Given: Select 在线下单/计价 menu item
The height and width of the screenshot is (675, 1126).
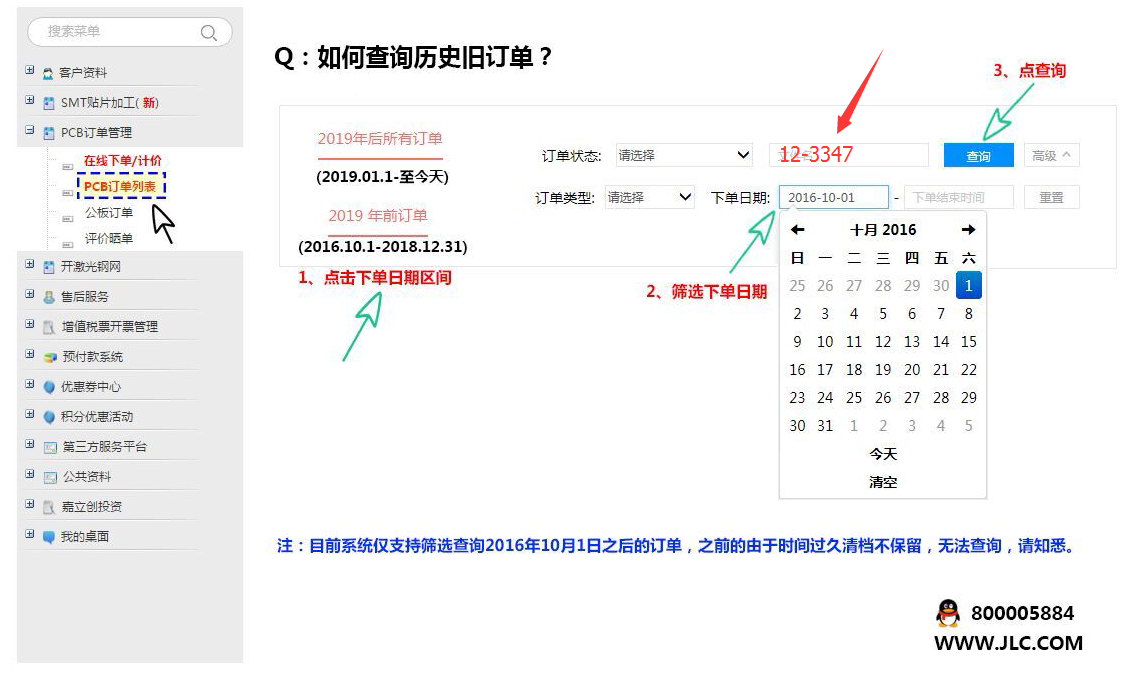Looking at the screenshot, I should click(x=122, y=160).
